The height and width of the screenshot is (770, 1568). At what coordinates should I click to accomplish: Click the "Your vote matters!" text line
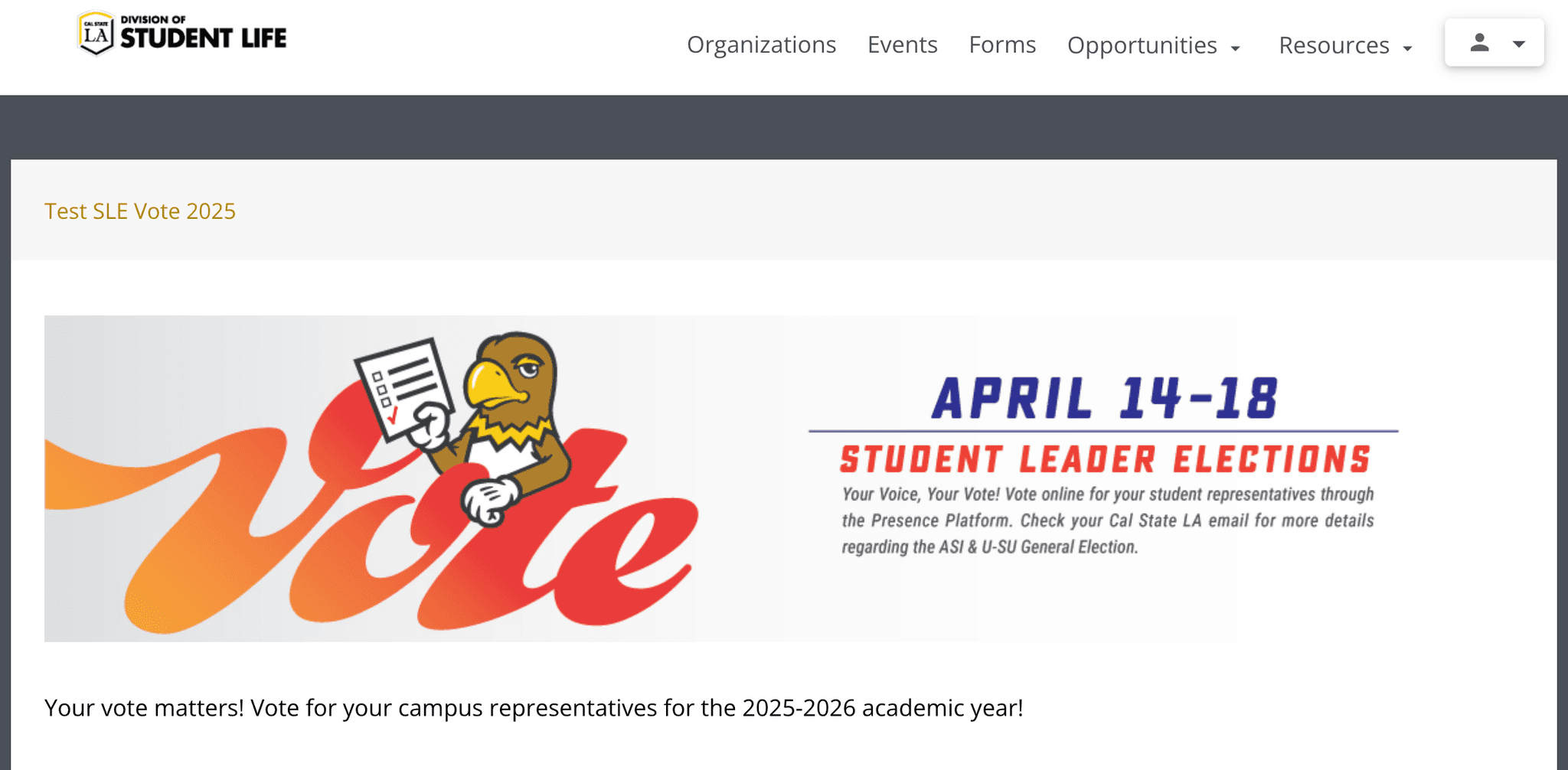click(x=534, y=708)
